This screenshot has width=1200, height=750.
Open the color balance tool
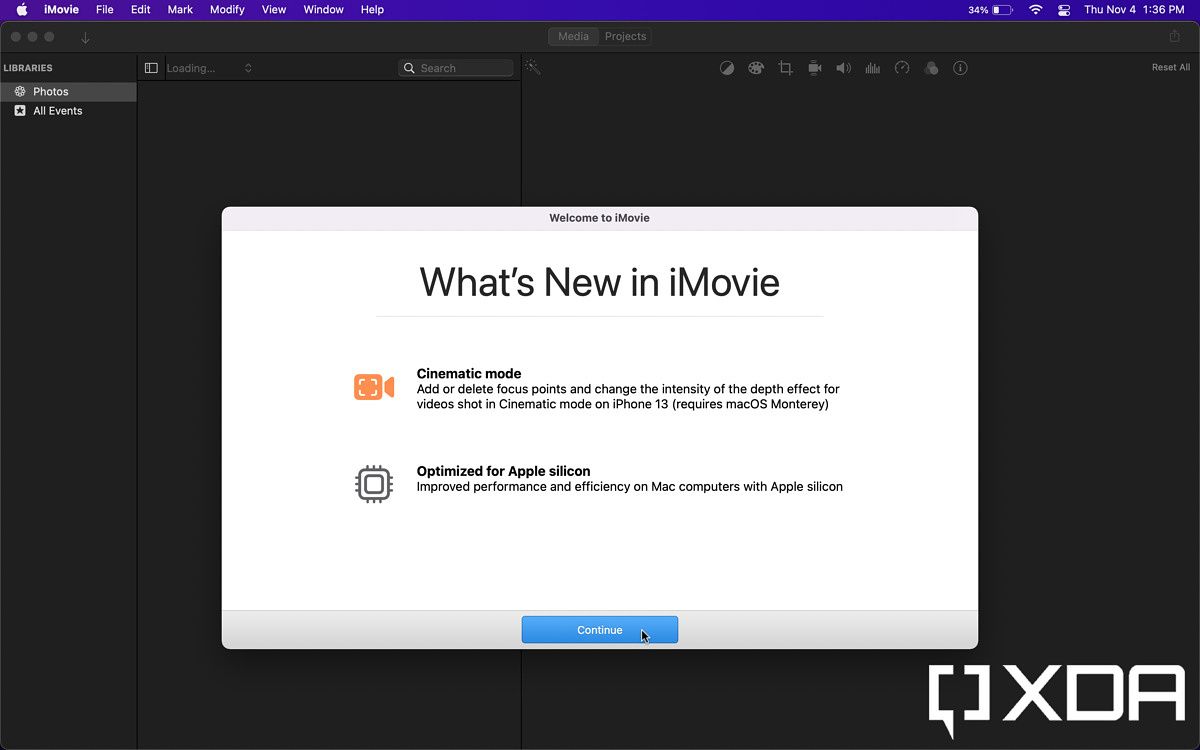click(727, 68)
